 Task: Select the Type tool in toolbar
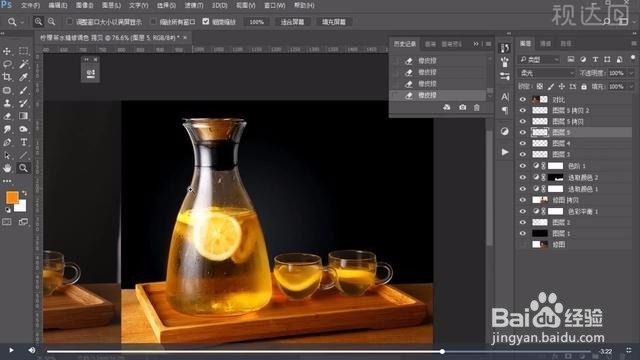point(23,142)
